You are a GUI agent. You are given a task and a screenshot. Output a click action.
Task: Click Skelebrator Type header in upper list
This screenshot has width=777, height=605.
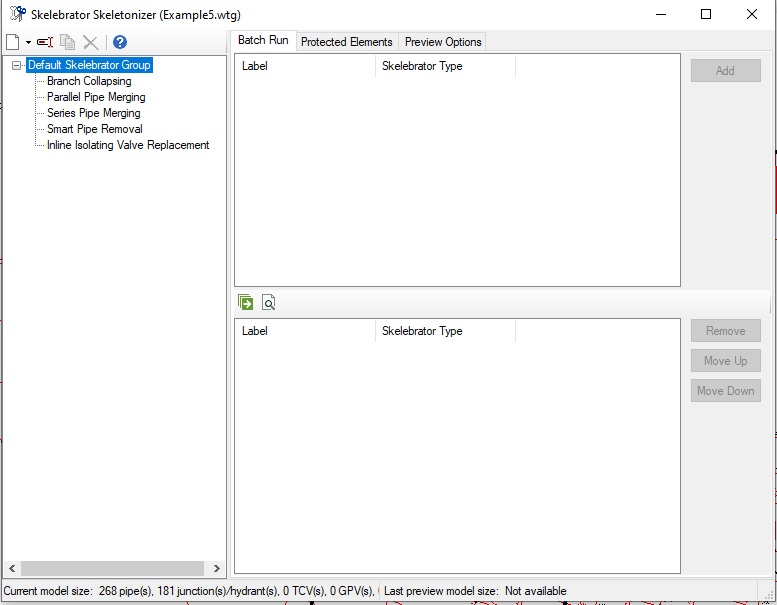click(445, 66)
